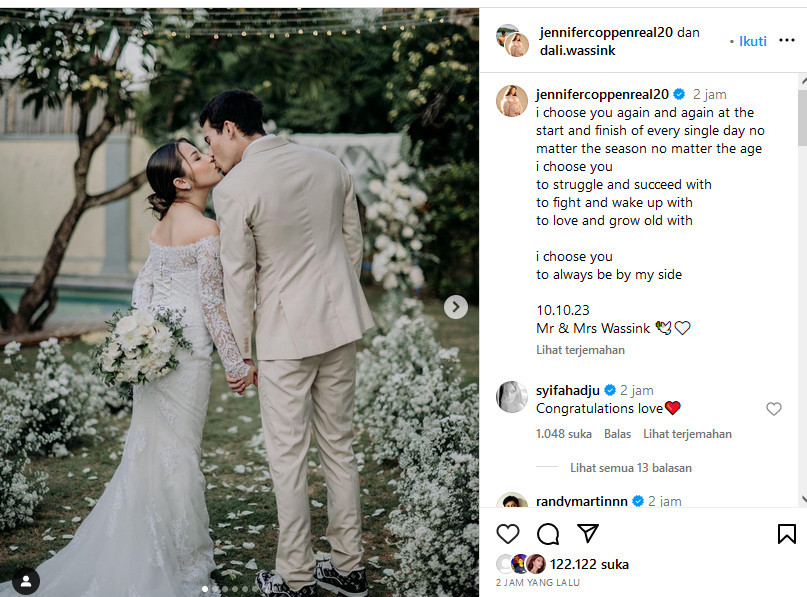The width and height of the screenshot is (807, 597).
Task: Go to next photo in carousel
Action: tap(455, 307)
